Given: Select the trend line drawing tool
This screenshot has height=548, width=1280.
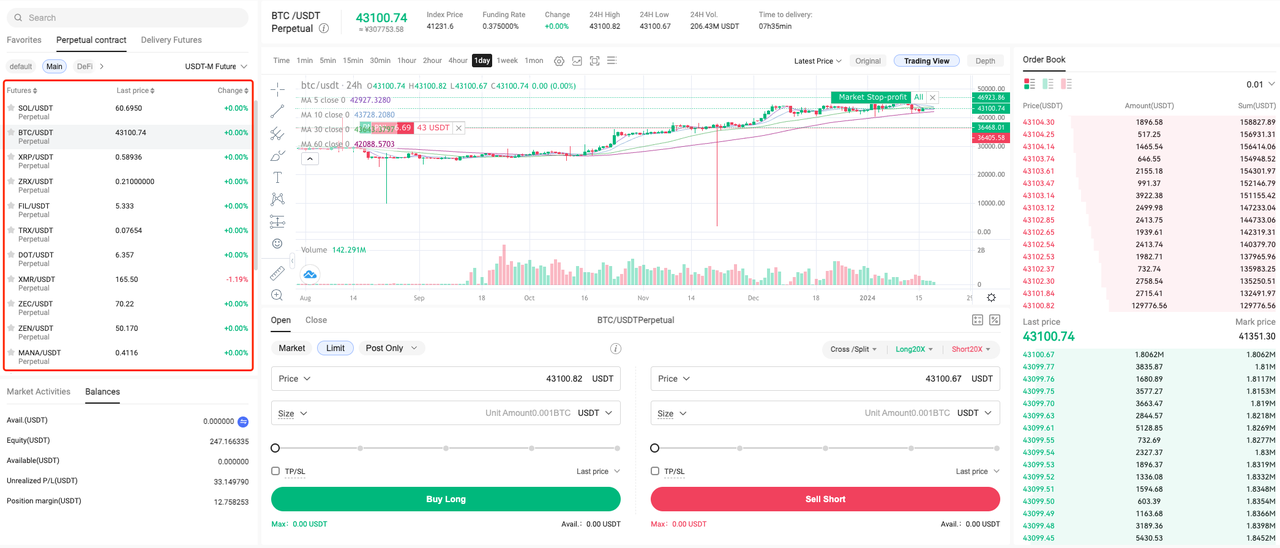Looking at the screenshot, I should [277, 111].
